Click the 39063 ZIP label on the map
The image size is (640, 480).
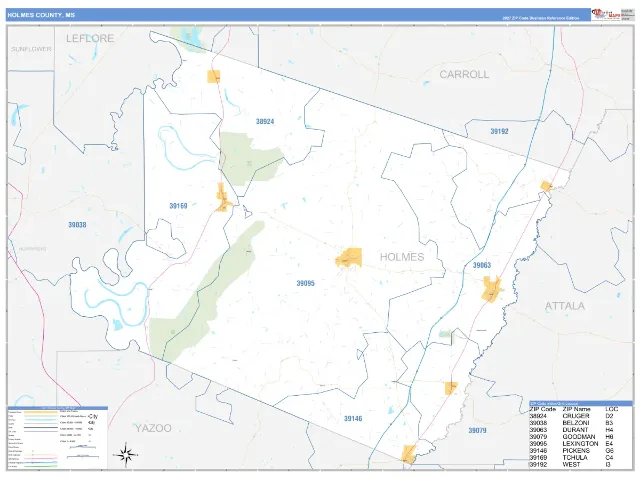(482, 265)
